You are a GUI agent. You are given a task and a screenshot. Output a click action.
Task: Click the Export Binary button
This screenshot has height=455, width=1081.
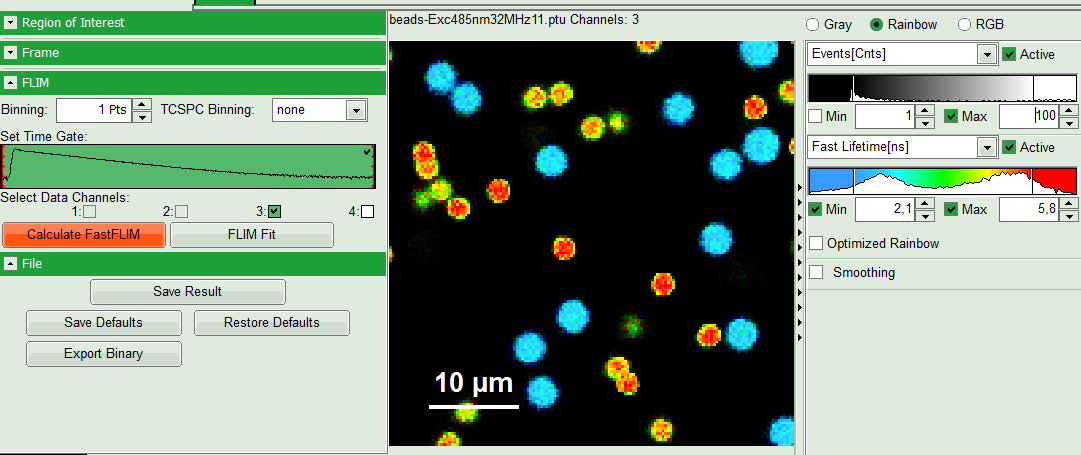tap(104, 354)
